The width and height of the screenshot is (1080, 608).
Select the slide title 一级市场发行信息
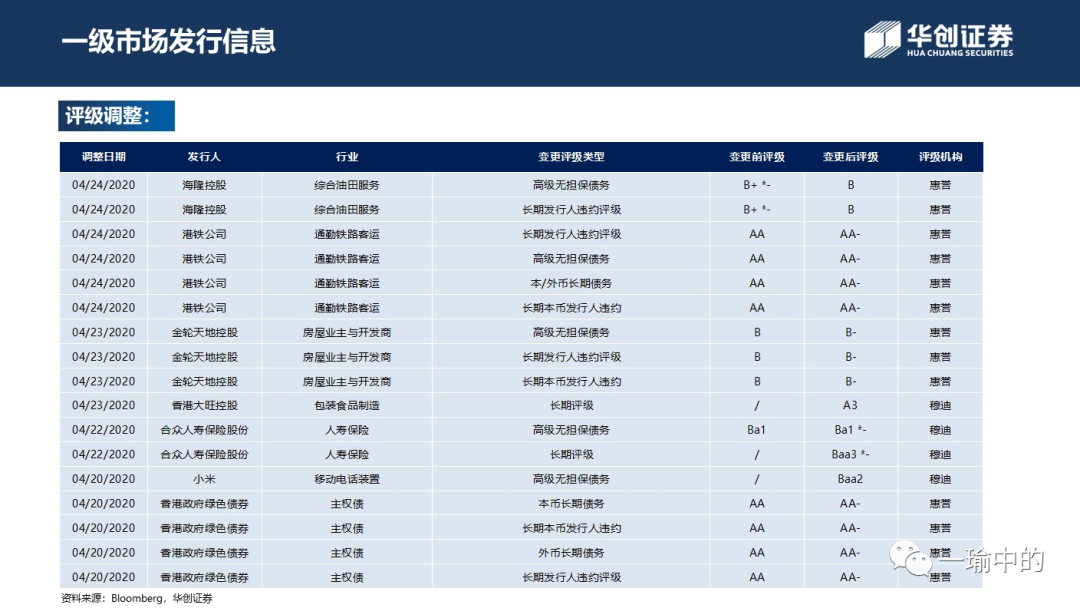[x=169, y=41]
